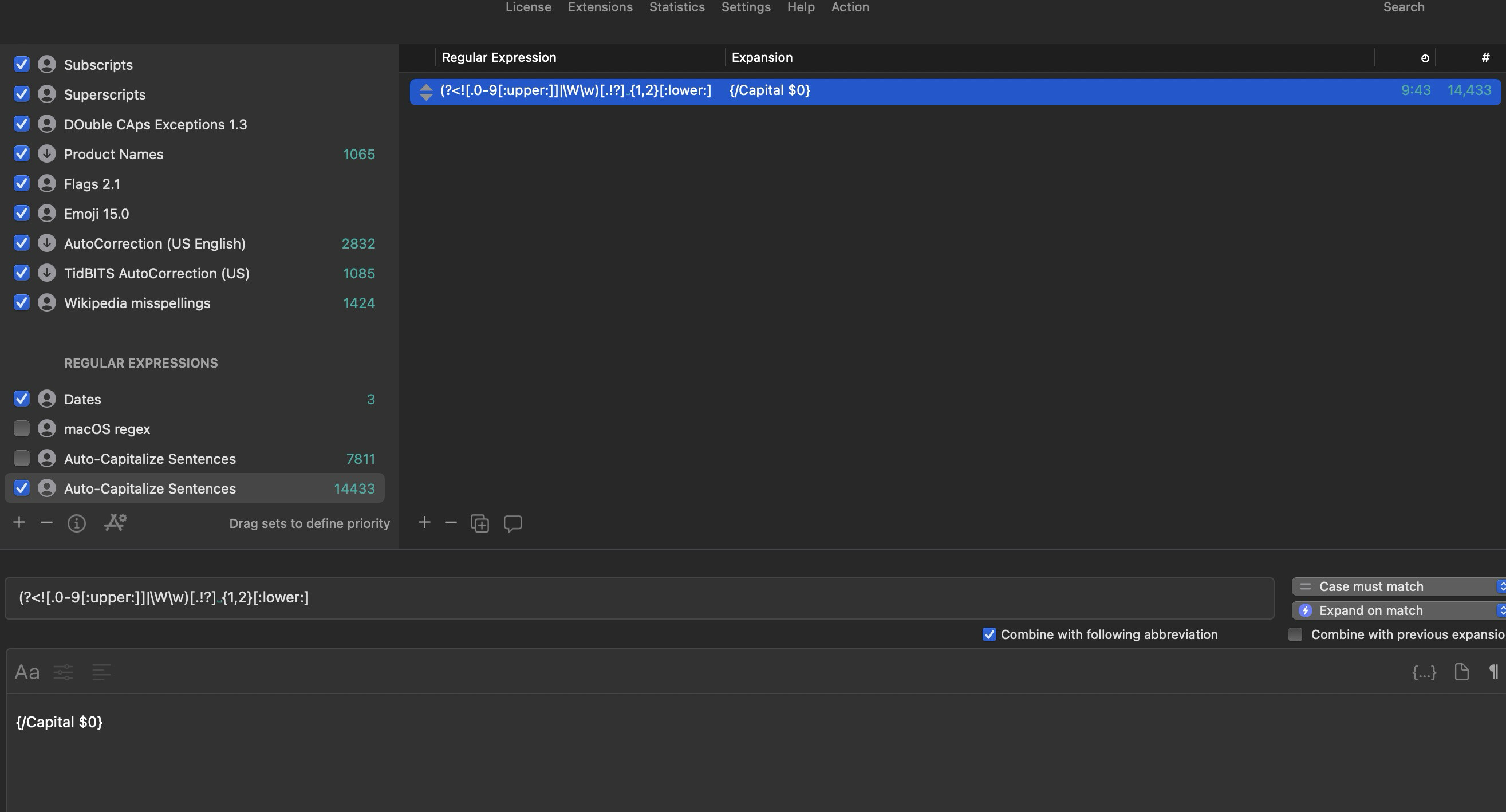Click the document icon in the editor toolbar

click(x=1461, y=672)
